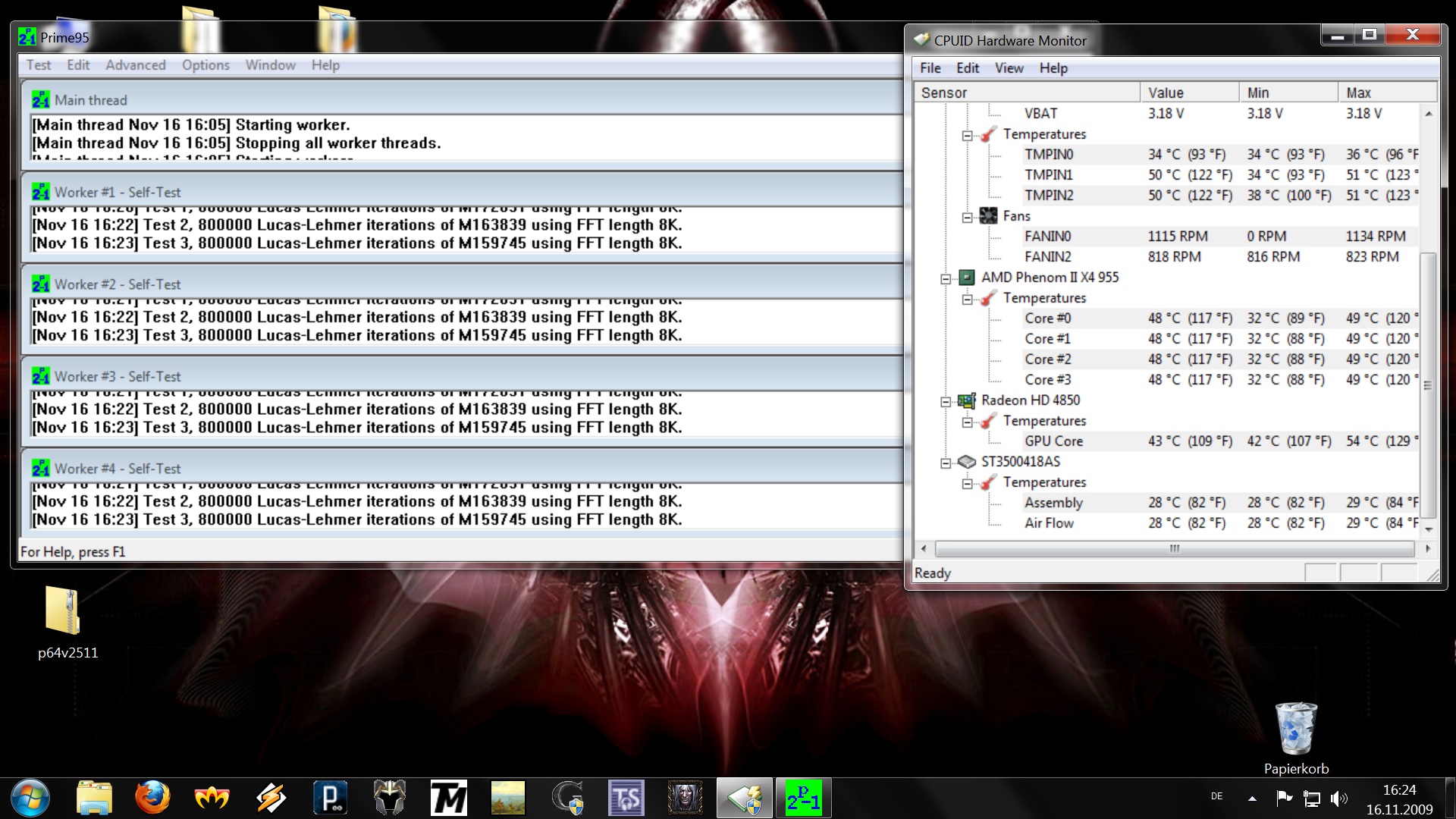Click the network tray icon
The image size is (1456, 819).
tap(1312, 799)
